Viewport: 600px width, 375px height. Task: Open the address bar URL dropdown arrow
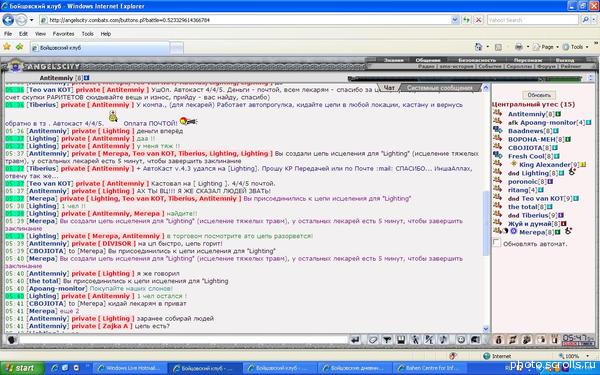point(455,20)
